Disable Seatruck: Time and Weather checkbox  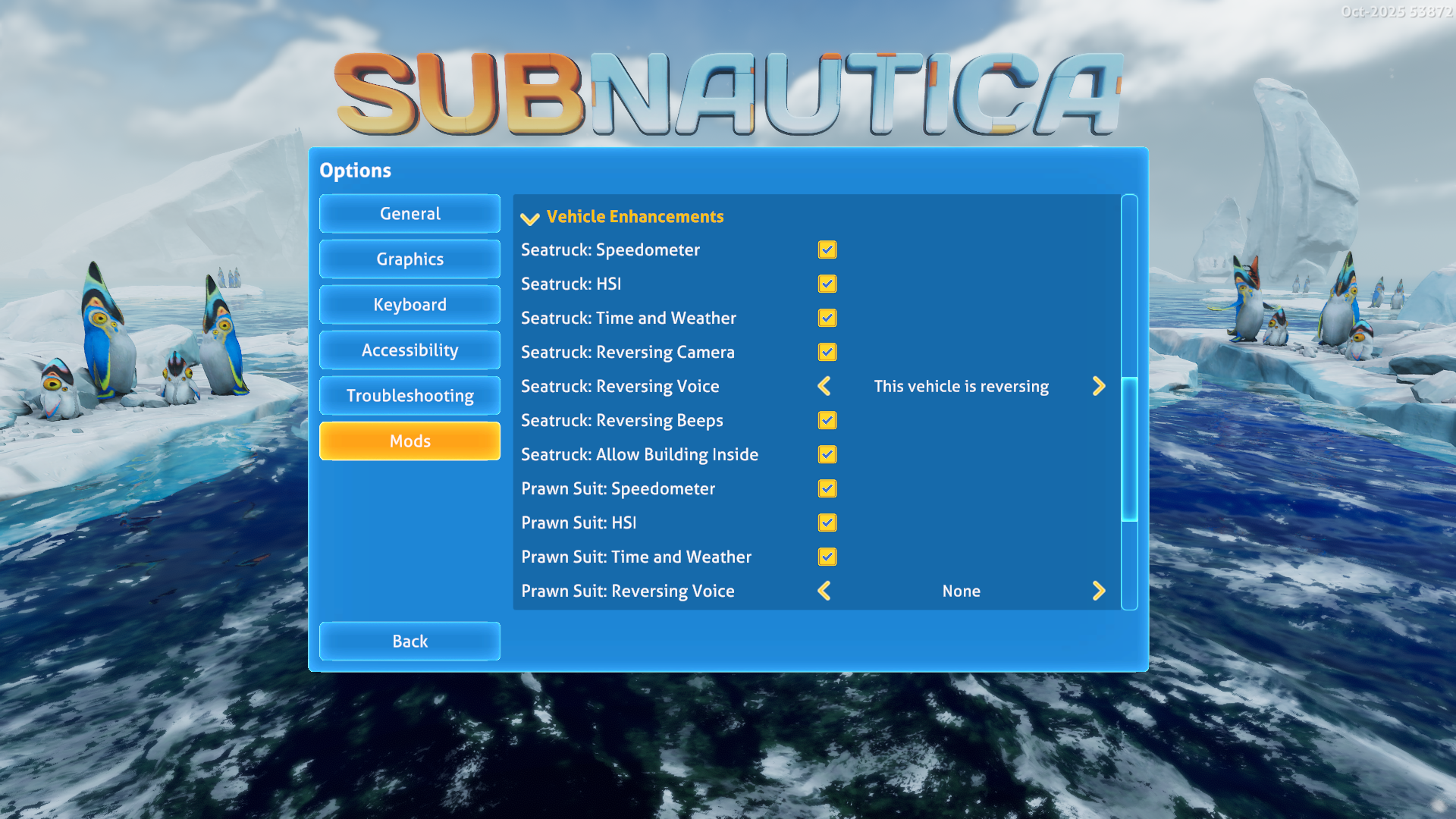click(x=827, y=318)
